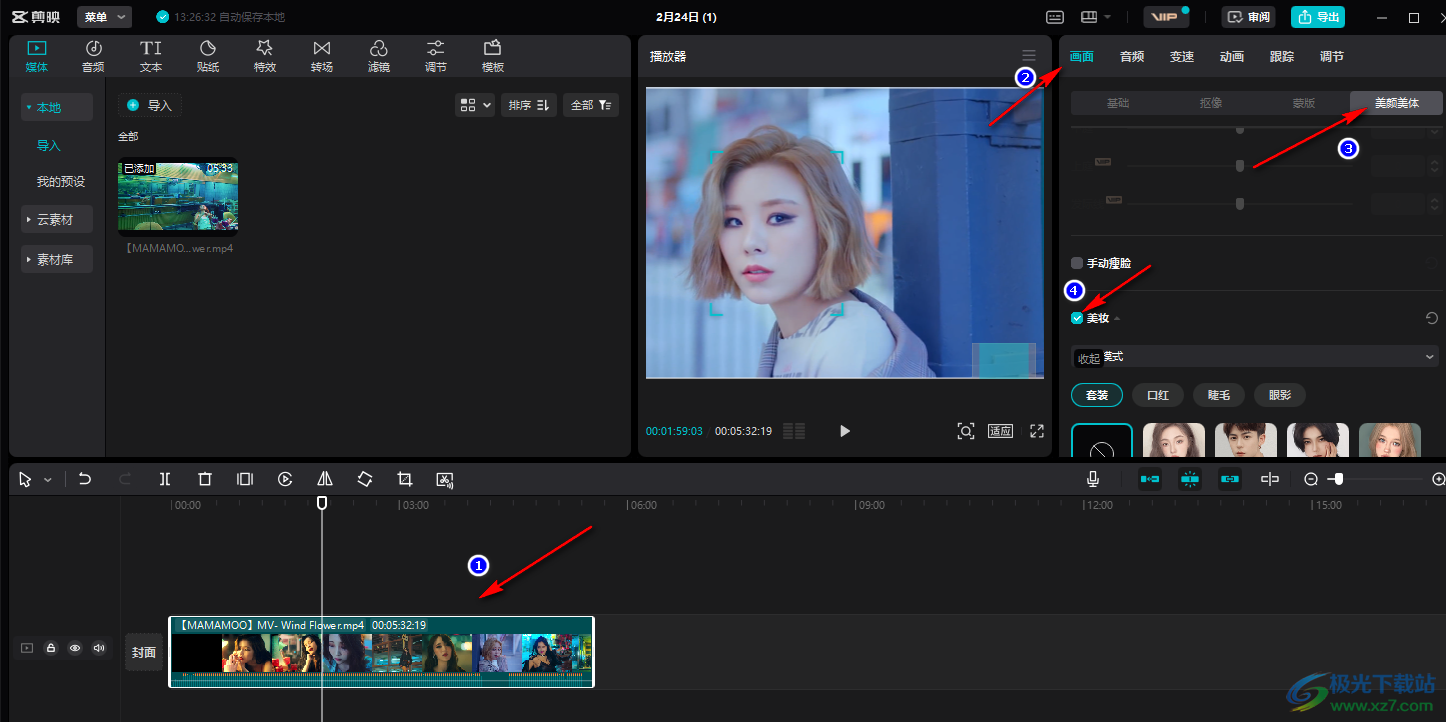Open the 全部 filter dropdown
Screen dimensions: 1446x722
[591, 105]
